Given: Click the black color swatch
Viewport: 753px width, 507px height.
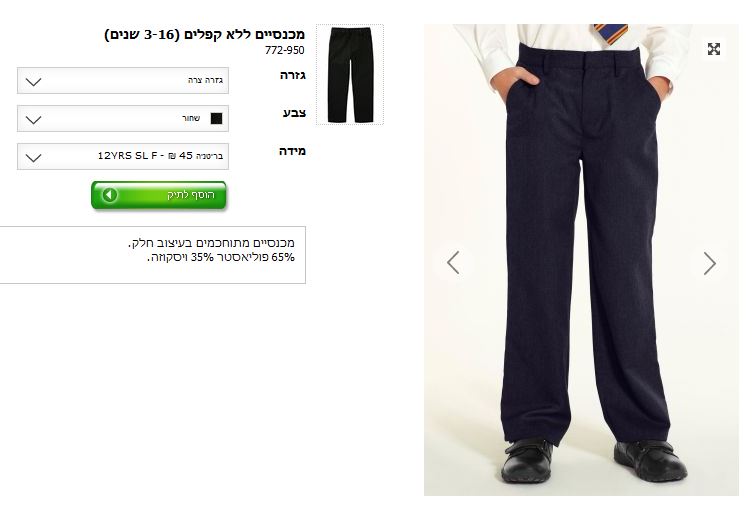Looking at the screenshot, I should click(x=217, y=119).
